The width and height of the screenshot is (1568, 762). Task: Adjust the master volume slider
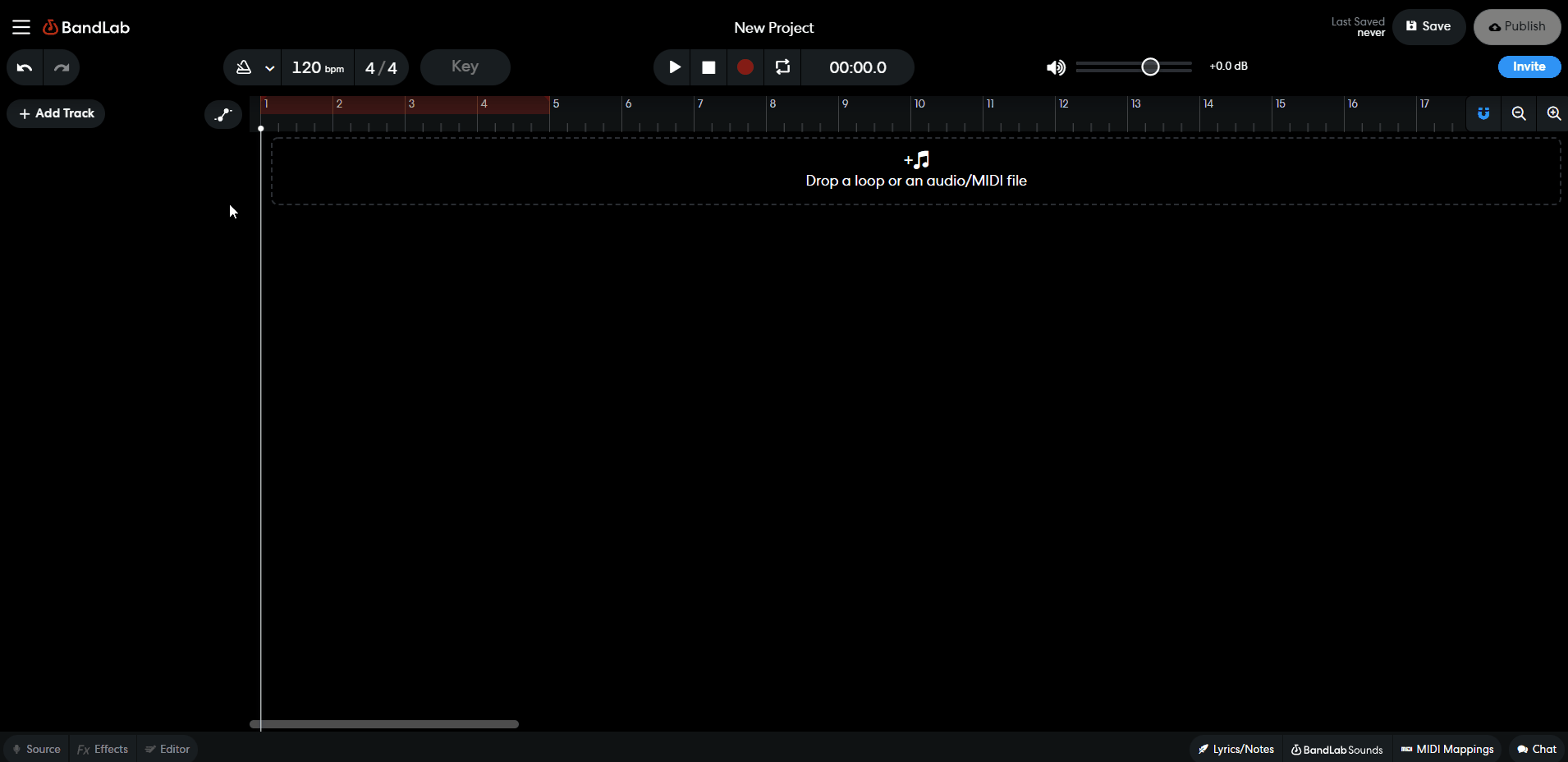(x=1149, y=67)
